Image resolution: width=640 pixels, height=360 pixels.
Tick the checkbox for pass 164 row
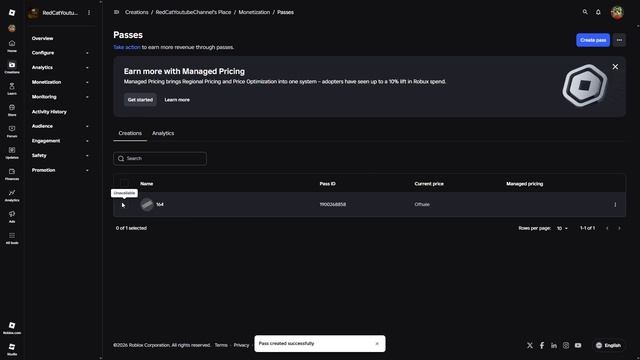(x=124, y=204)
